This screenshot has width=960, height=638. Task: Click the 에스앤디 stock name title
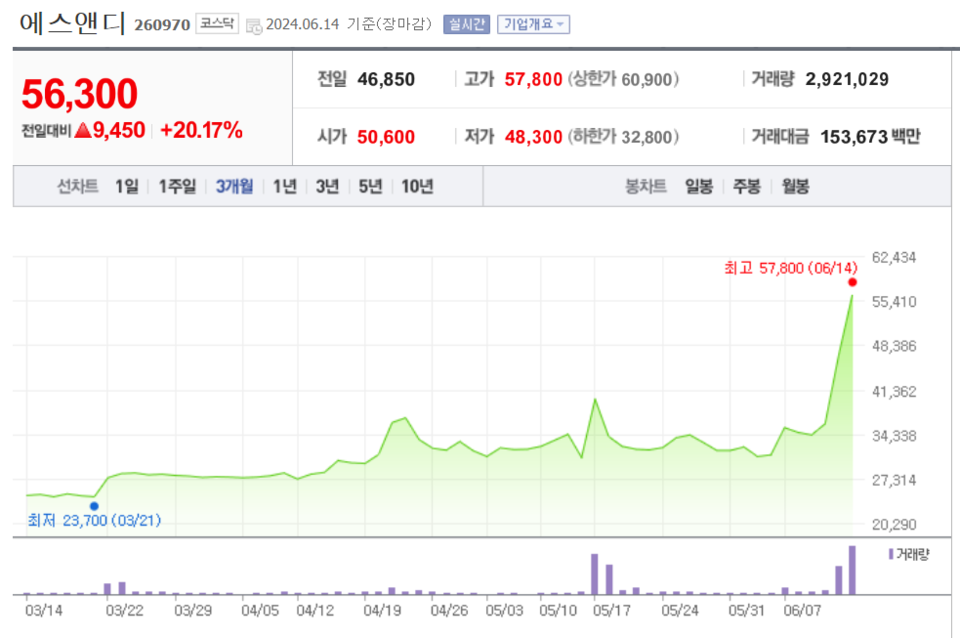[72, 24]
